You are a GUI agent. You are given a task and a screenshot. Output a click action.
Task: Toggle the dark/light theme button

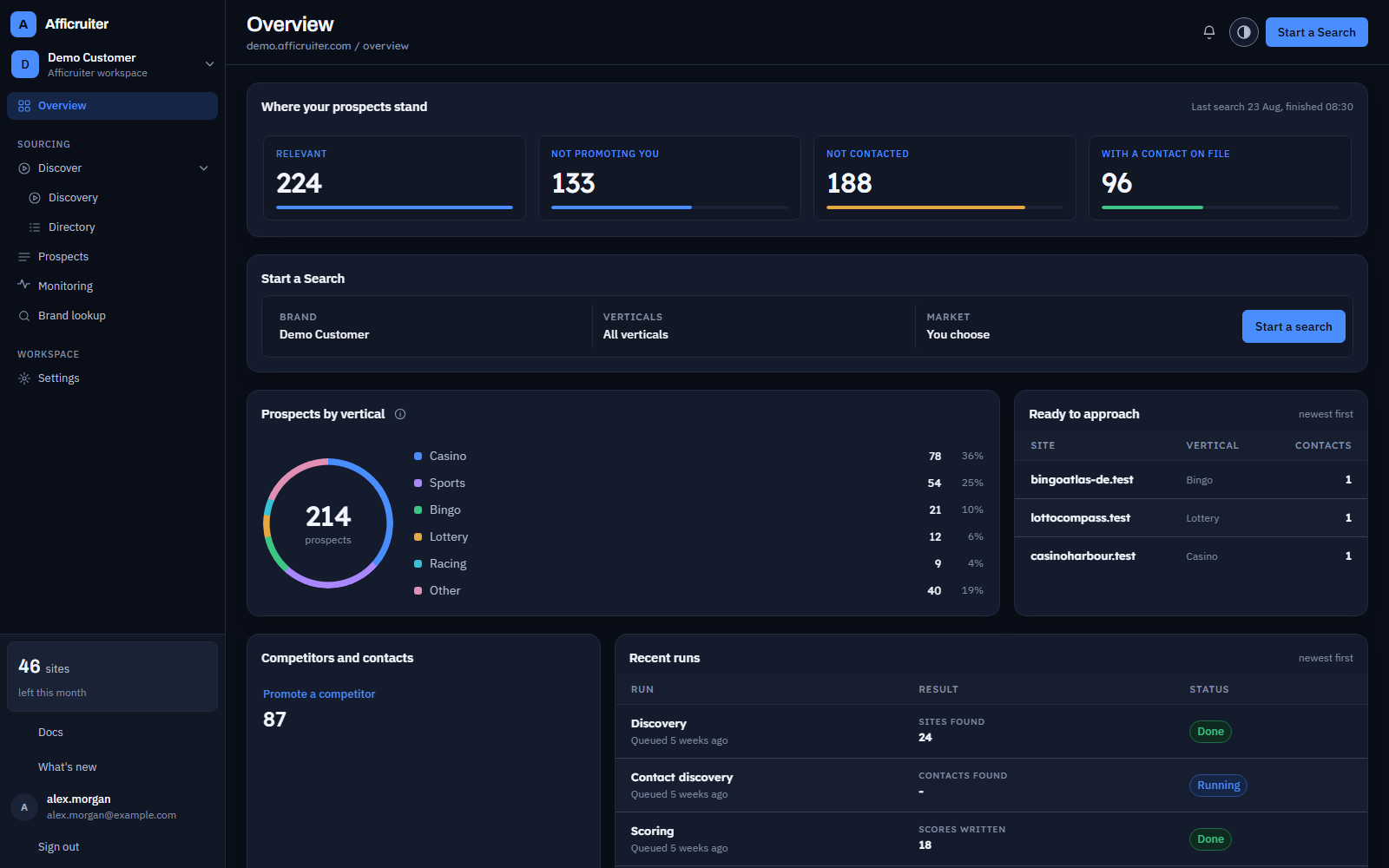pos(1244,32)
